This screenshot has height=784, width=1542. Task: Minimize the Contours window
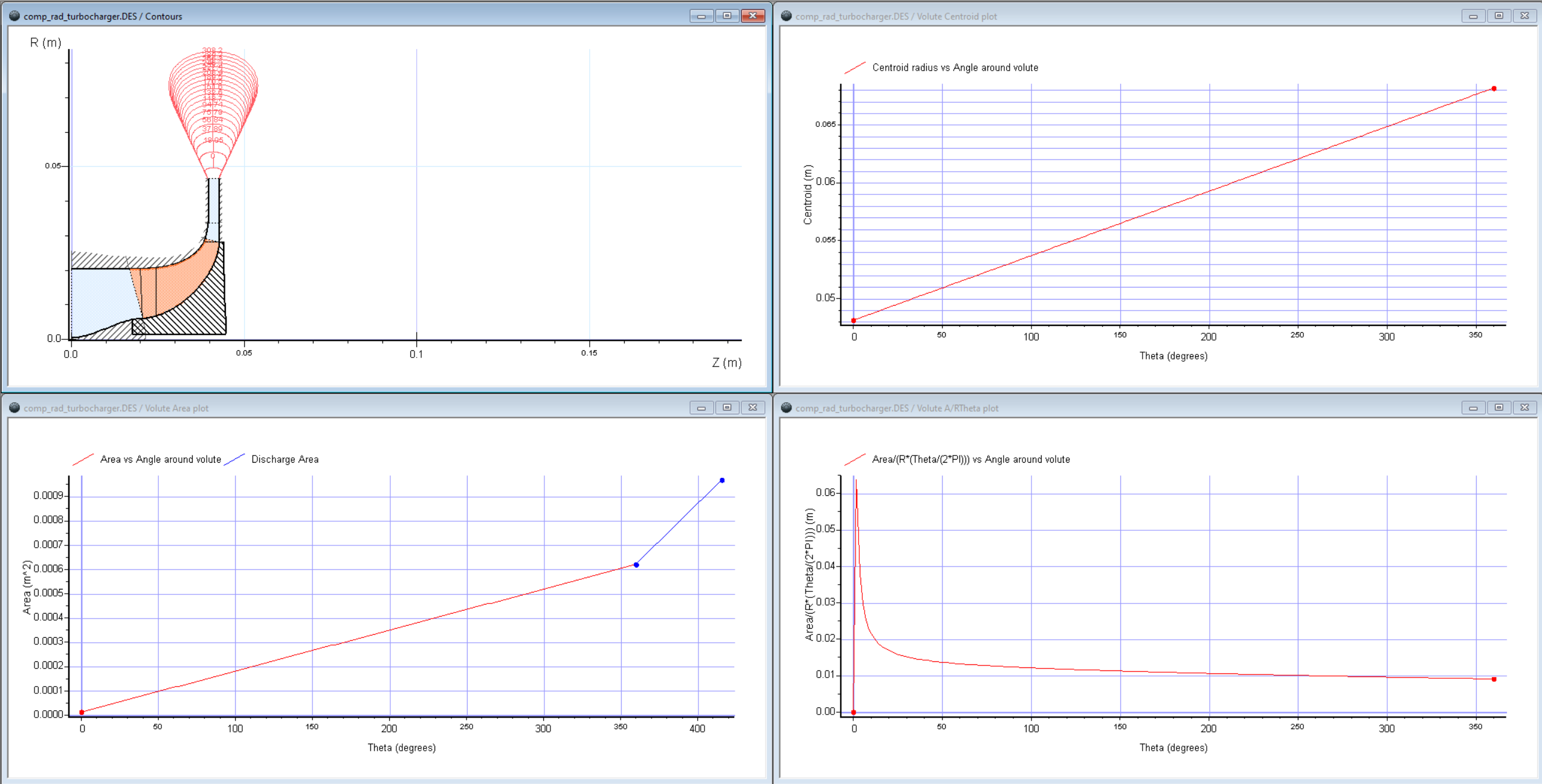(x=702, y=16)
